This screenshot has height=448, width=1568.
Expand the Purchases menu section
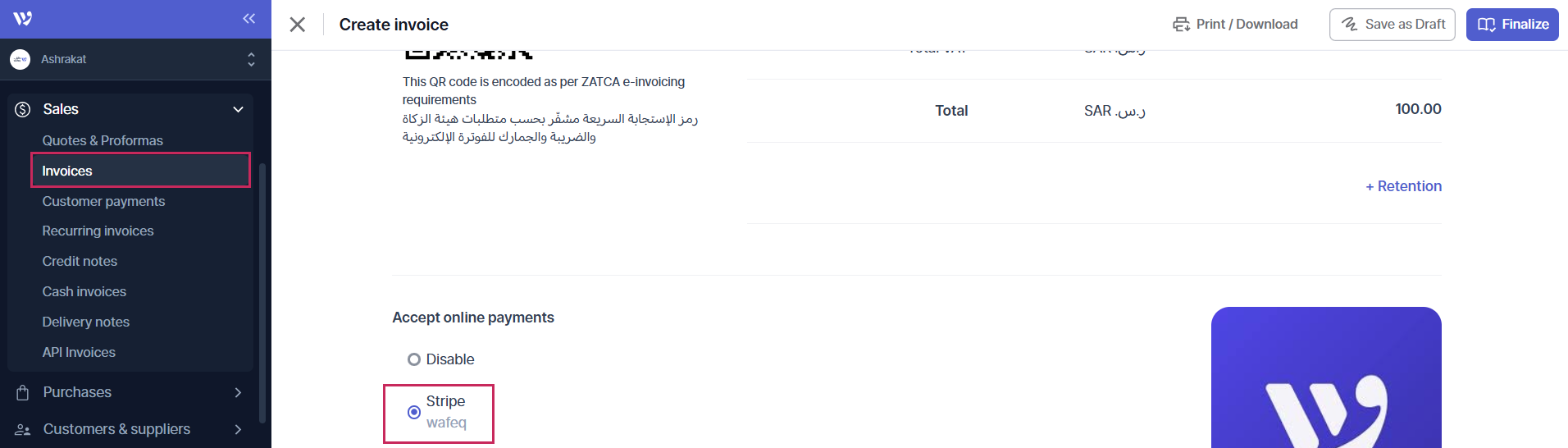coord(238,392)
